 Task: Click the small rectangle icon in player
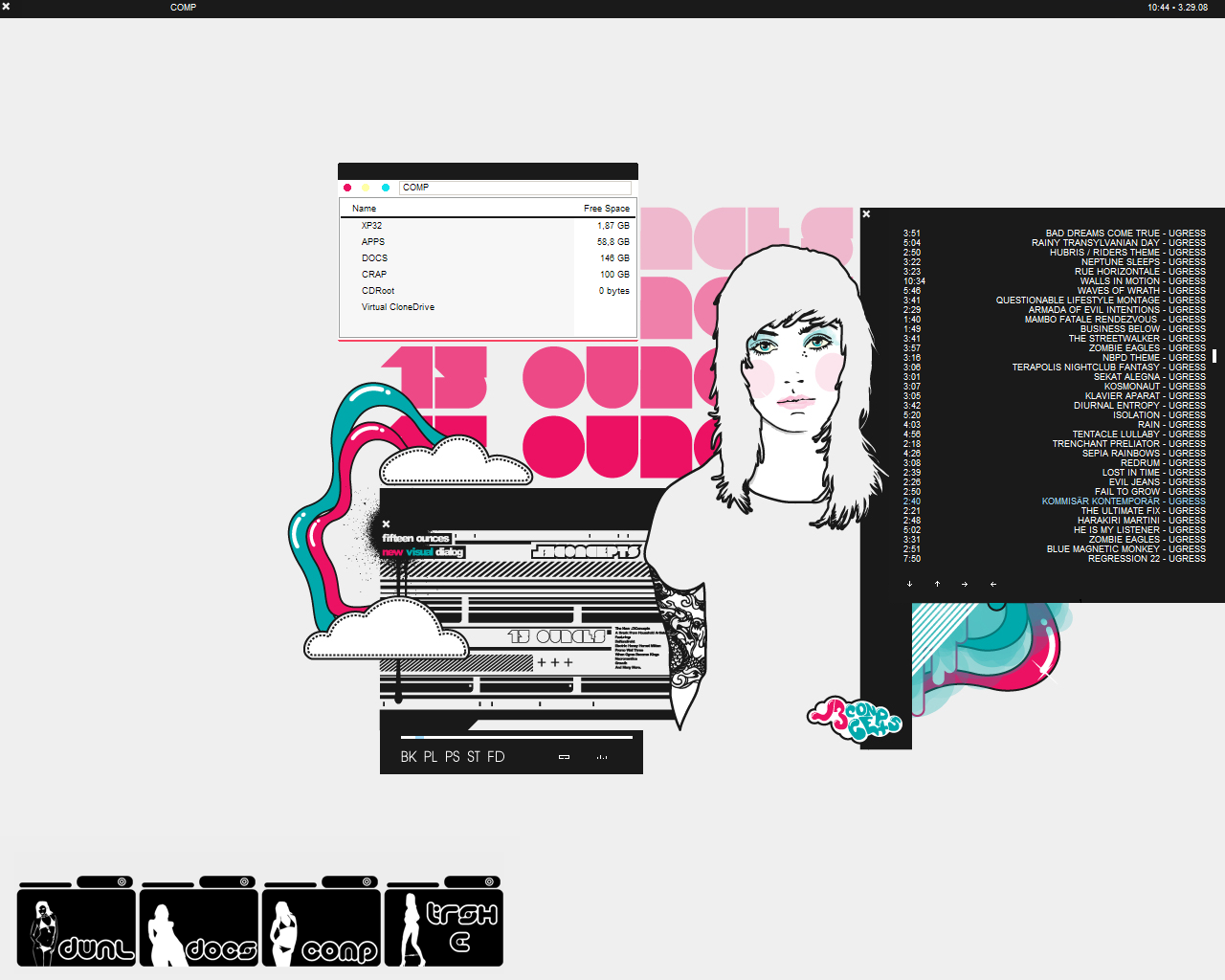pyautogui.click(x=565, y=757)
